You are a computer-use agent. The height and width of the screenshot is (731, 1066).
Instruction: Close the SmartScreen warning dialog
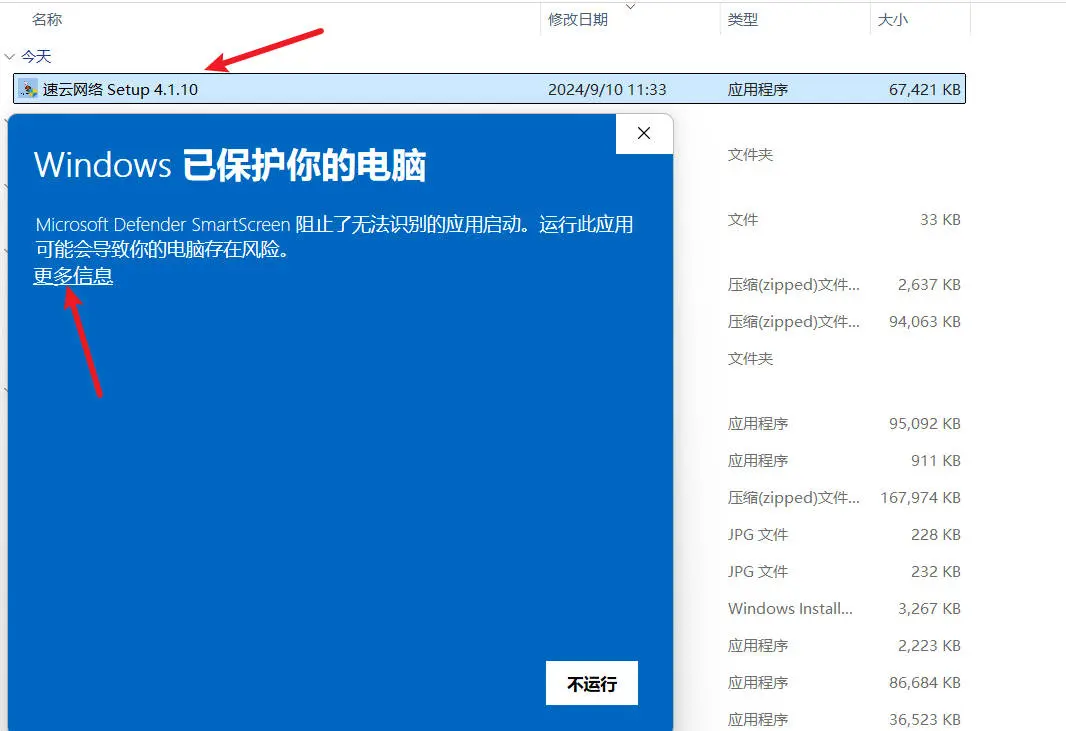click(644, 133)
